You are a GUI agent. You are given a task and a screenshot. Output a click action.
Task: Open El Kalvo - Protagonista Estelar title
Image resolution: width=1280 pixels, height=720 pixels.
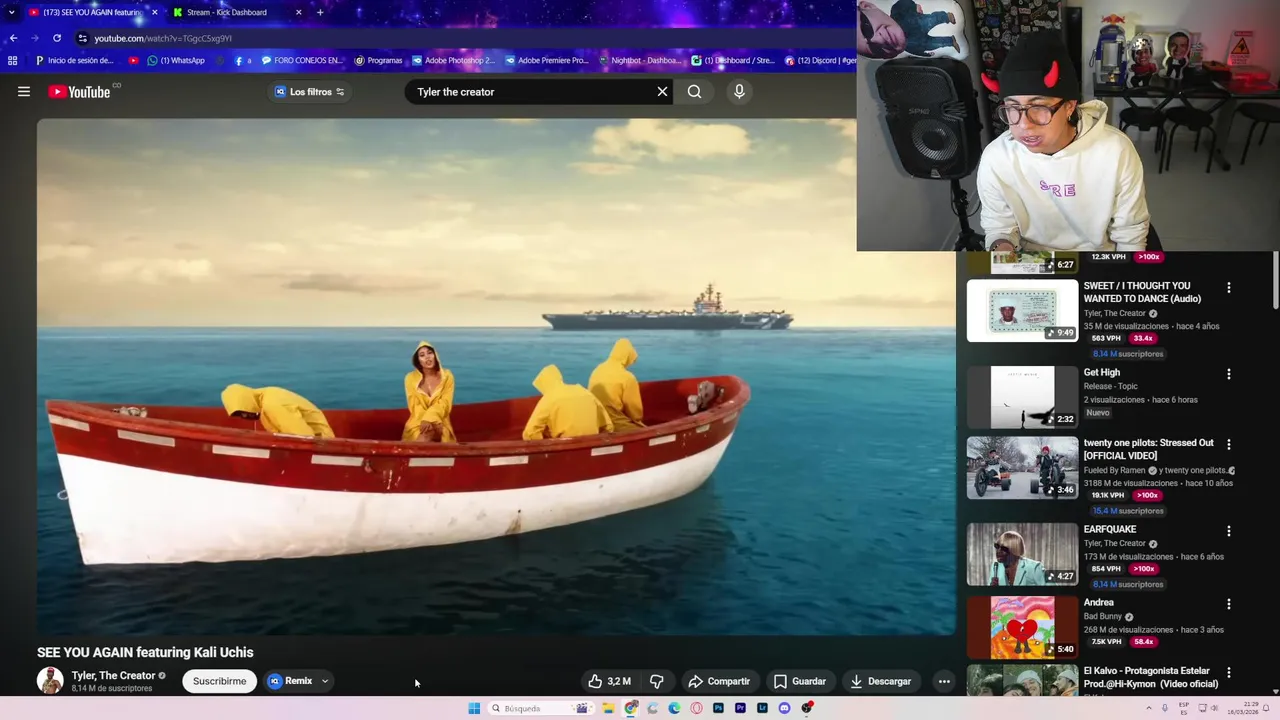point(1151,677)
